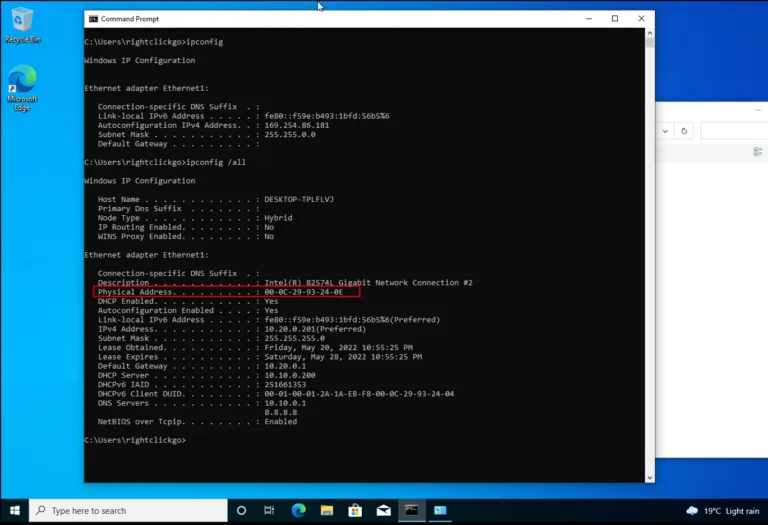This screenshot has height=525, width=768.
Task: Close the Command Prompt window
Action: [642, 19]
